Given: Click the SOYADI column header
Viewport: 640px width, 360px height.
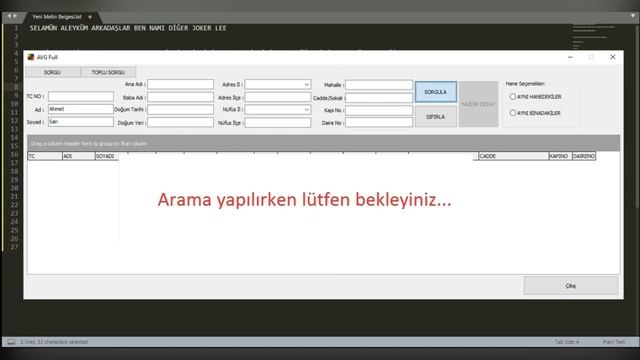Looking at the screenshot, I should point(107,156).
